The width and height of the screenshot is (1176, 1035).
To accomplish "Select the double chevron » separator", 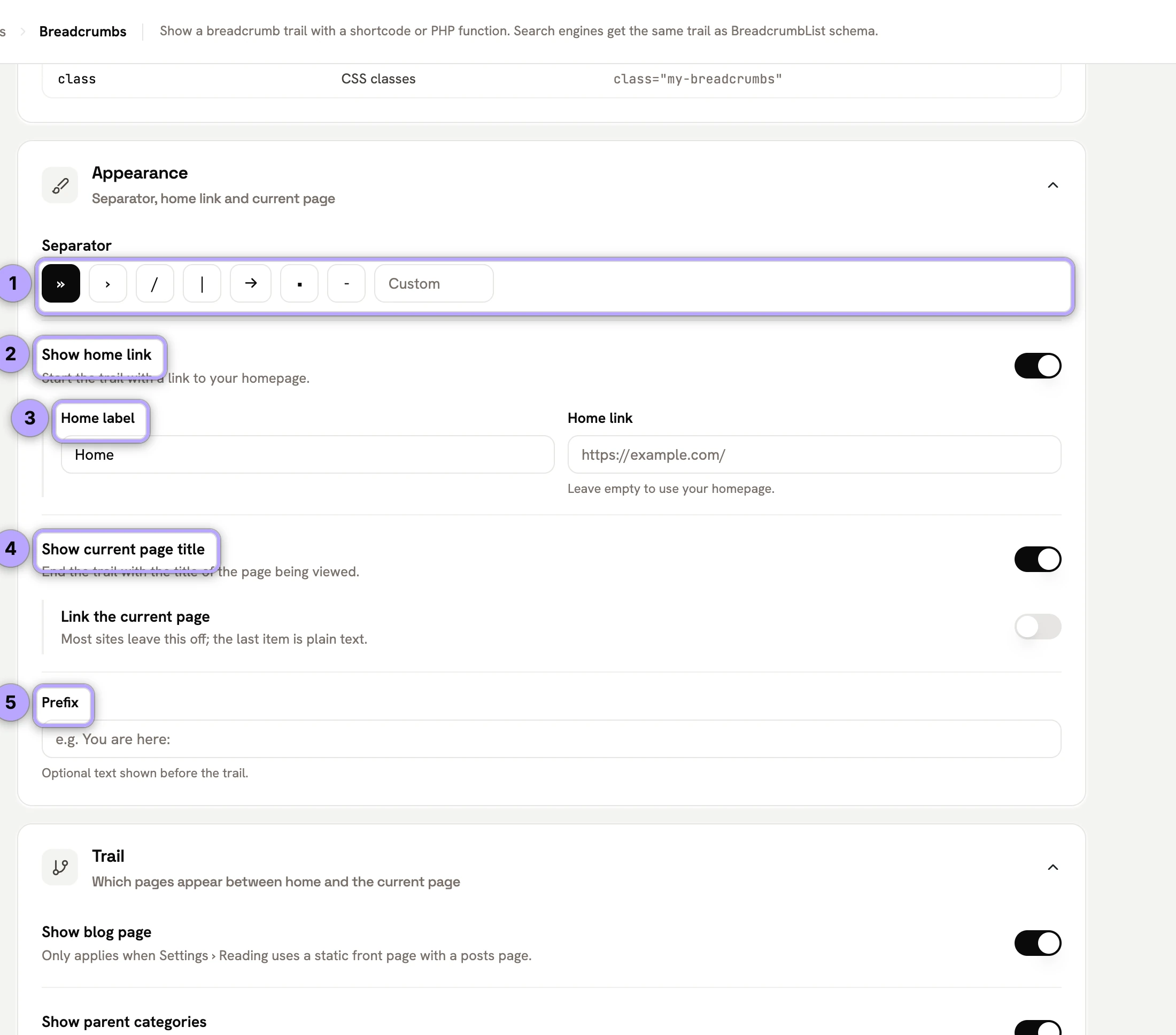I will (60, 284).
